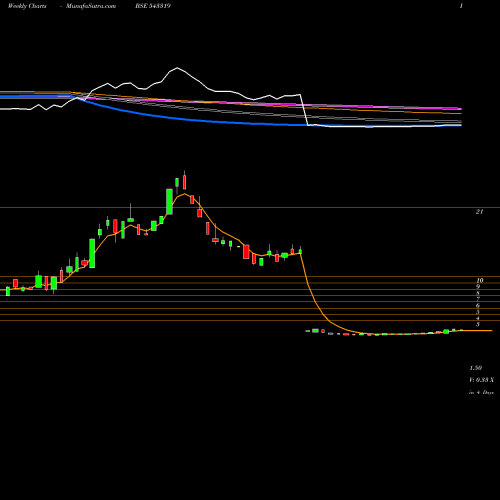Click the '10' price level label
Screen dimensions: 500x500
479,280
